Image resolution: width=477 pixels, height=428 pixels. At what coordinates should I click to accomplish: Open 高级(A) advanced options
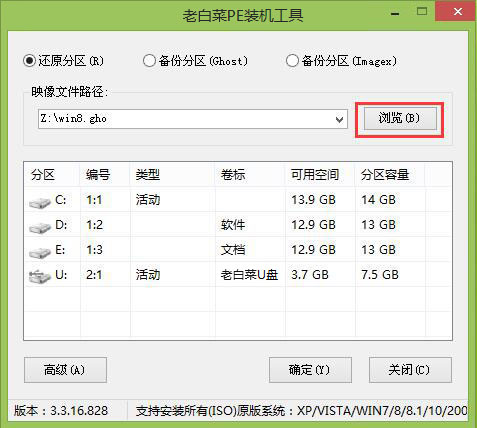point(65,370)
